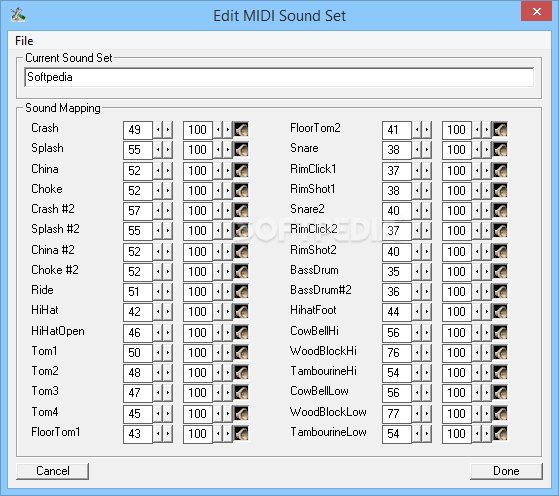Preview the Crash sound with its speaker icon
559x496 pixels.
click(241, 130)
